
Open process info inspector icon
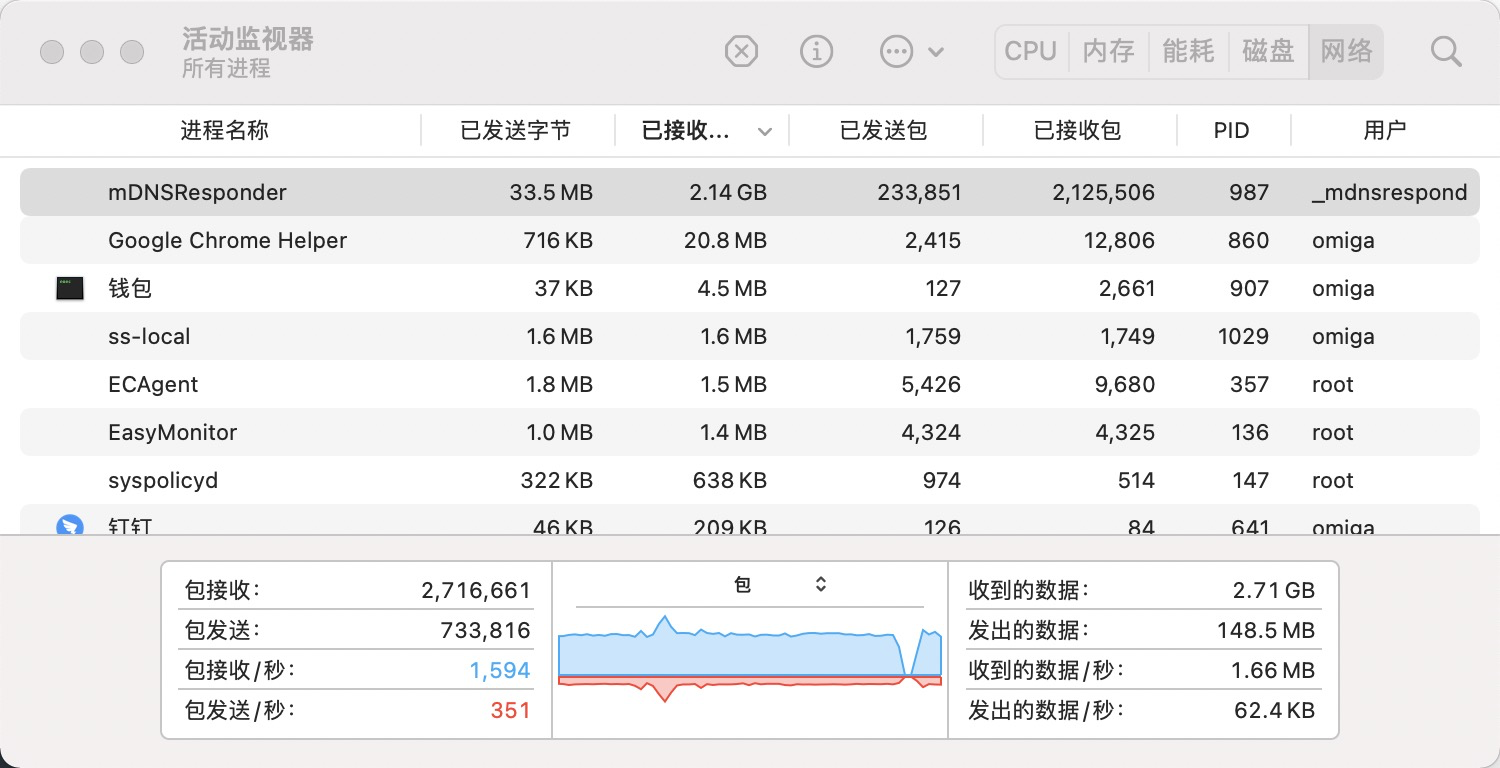[x=817, y=51]
